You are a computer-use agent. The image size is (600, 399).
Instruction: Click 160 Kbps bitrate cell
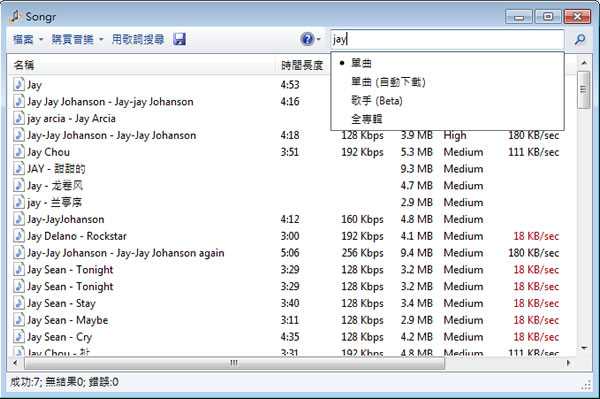[x=362, y=219]
